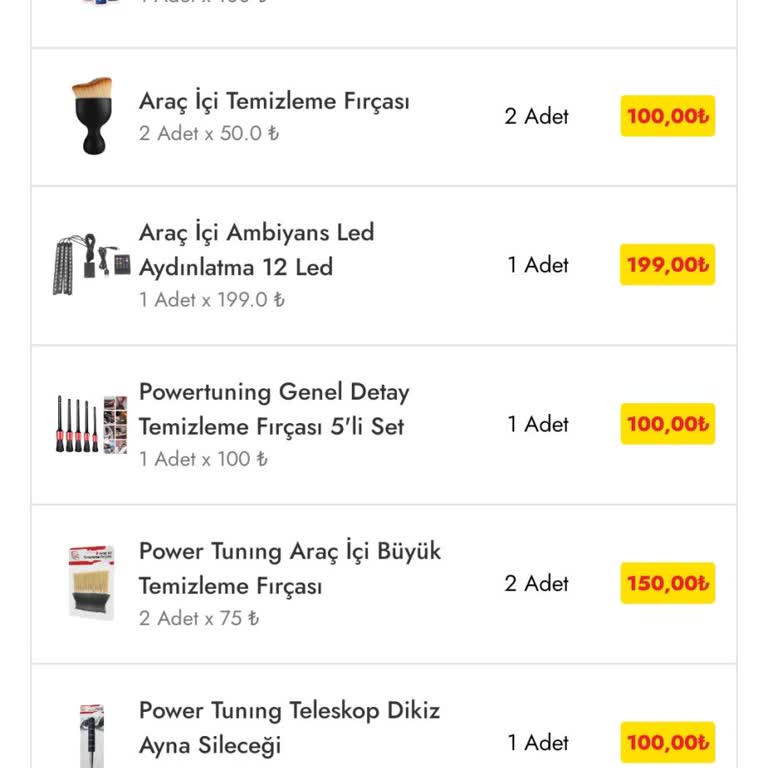Click the 100,00₺ badge for the 5'li Set
The width and height of the screenshot is (768, 768).
(x=667, y=424)
